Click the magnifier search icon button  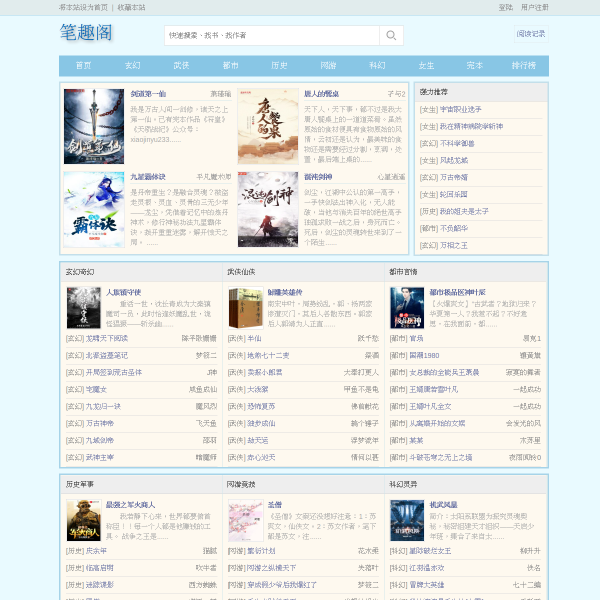(391, 36)
